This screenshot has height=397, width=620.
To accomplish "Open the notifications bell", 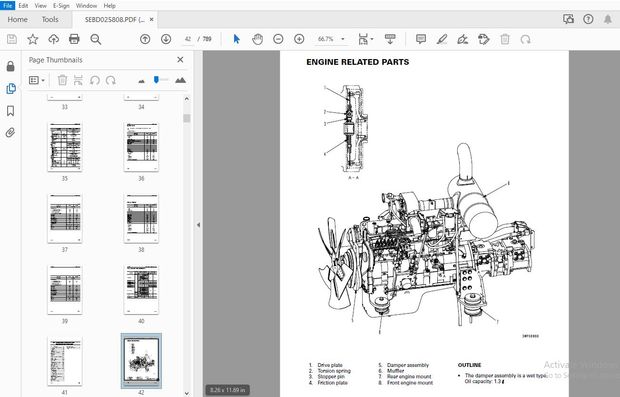I will click(608, 19).
